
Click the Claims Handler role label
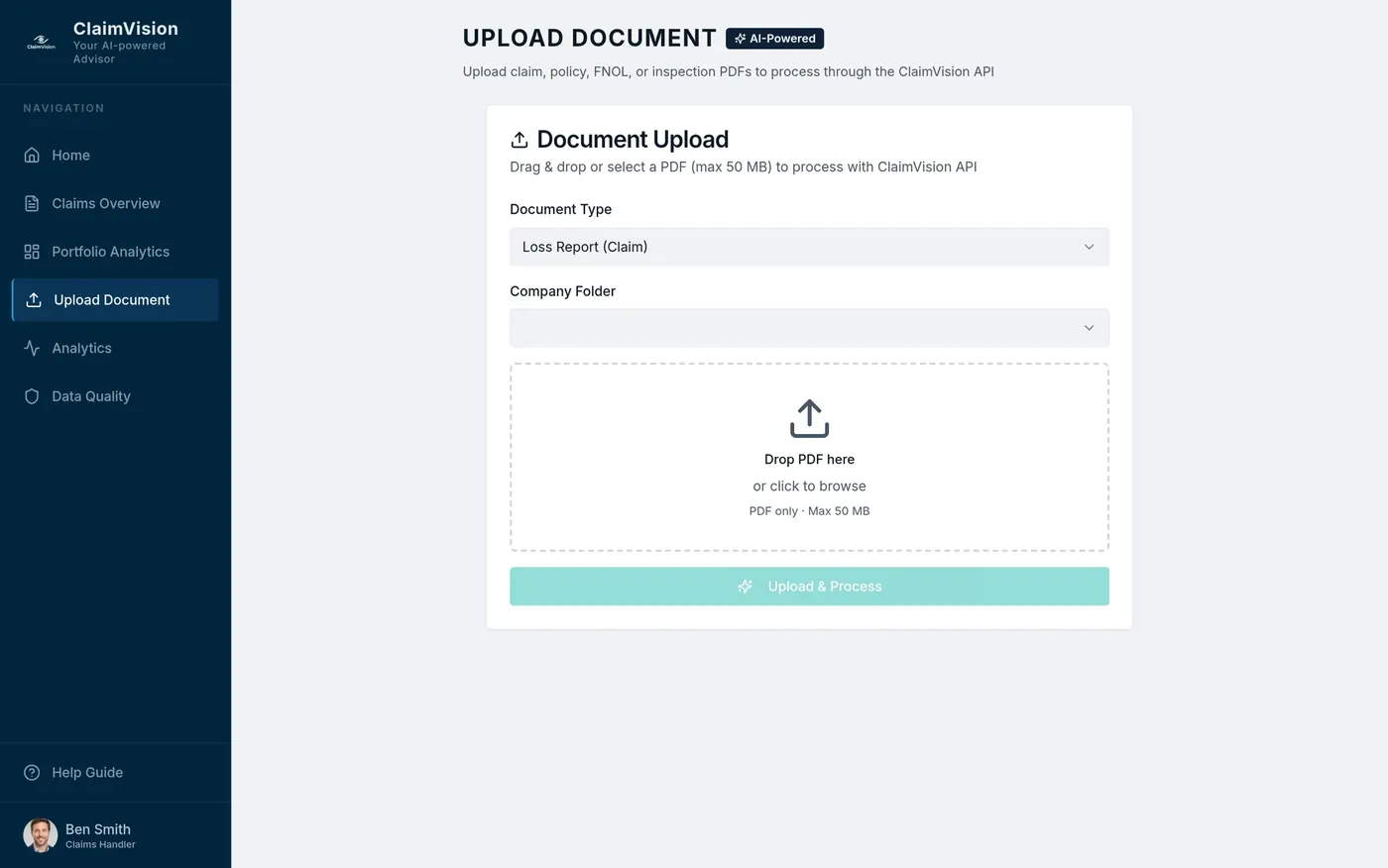point(100,845)
